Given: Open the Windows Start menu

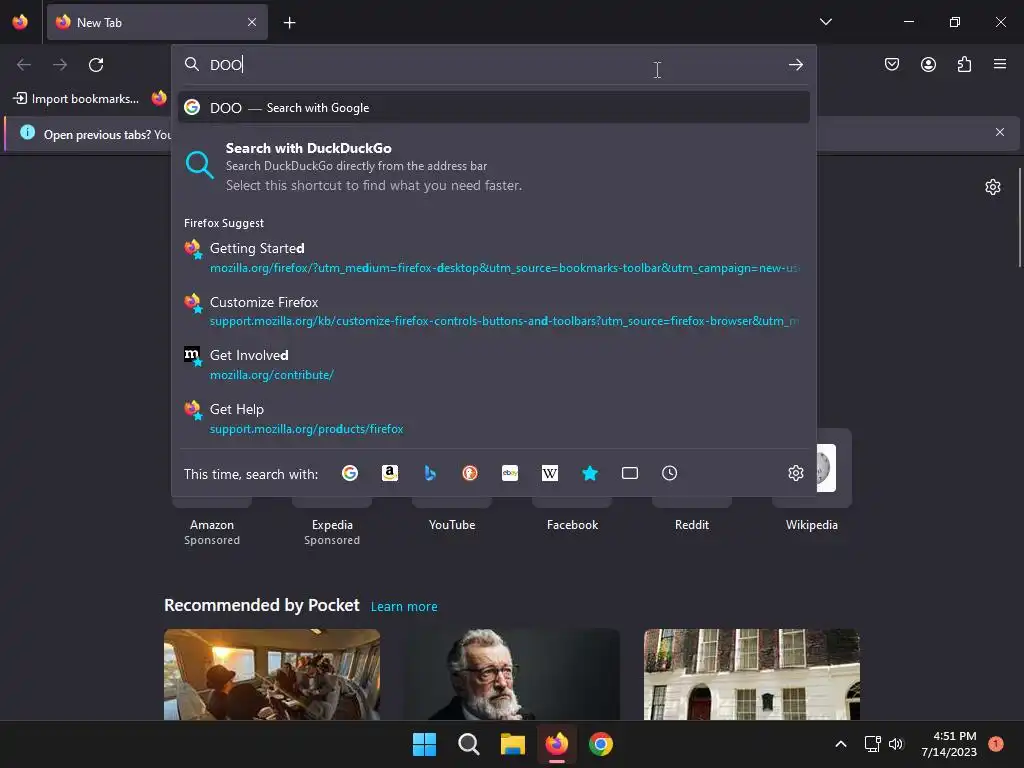Looking at the screenshot, I should 424,744.
